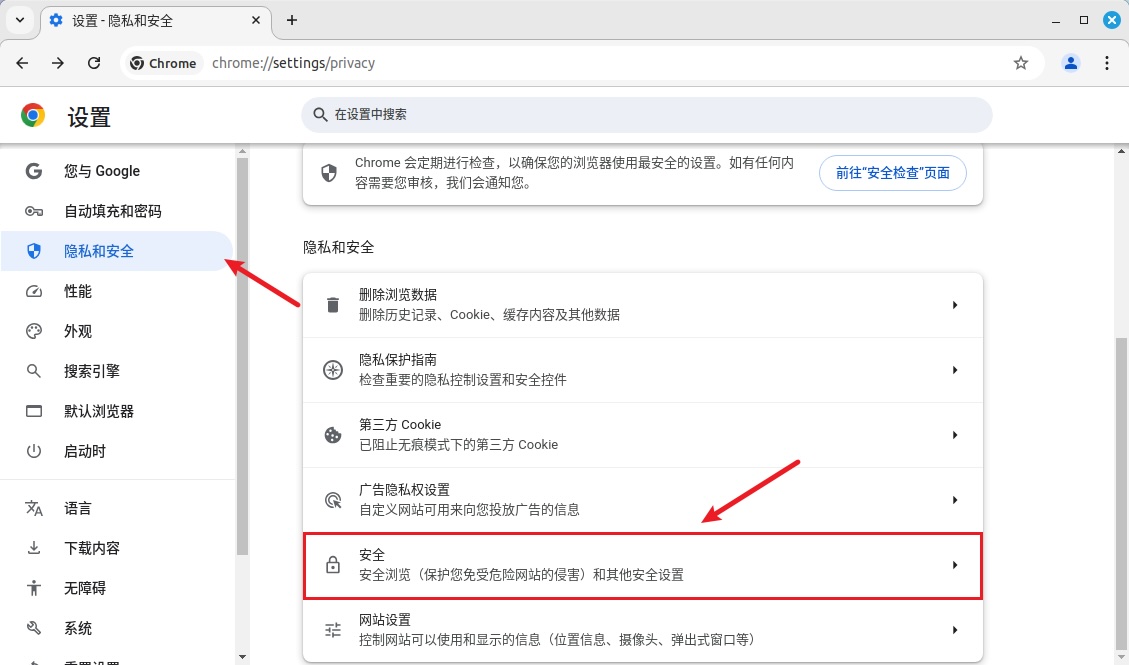Screen dimensions: 1129x665
Task: Open a new tab with the plus button
Action: (x=292, y=20)
